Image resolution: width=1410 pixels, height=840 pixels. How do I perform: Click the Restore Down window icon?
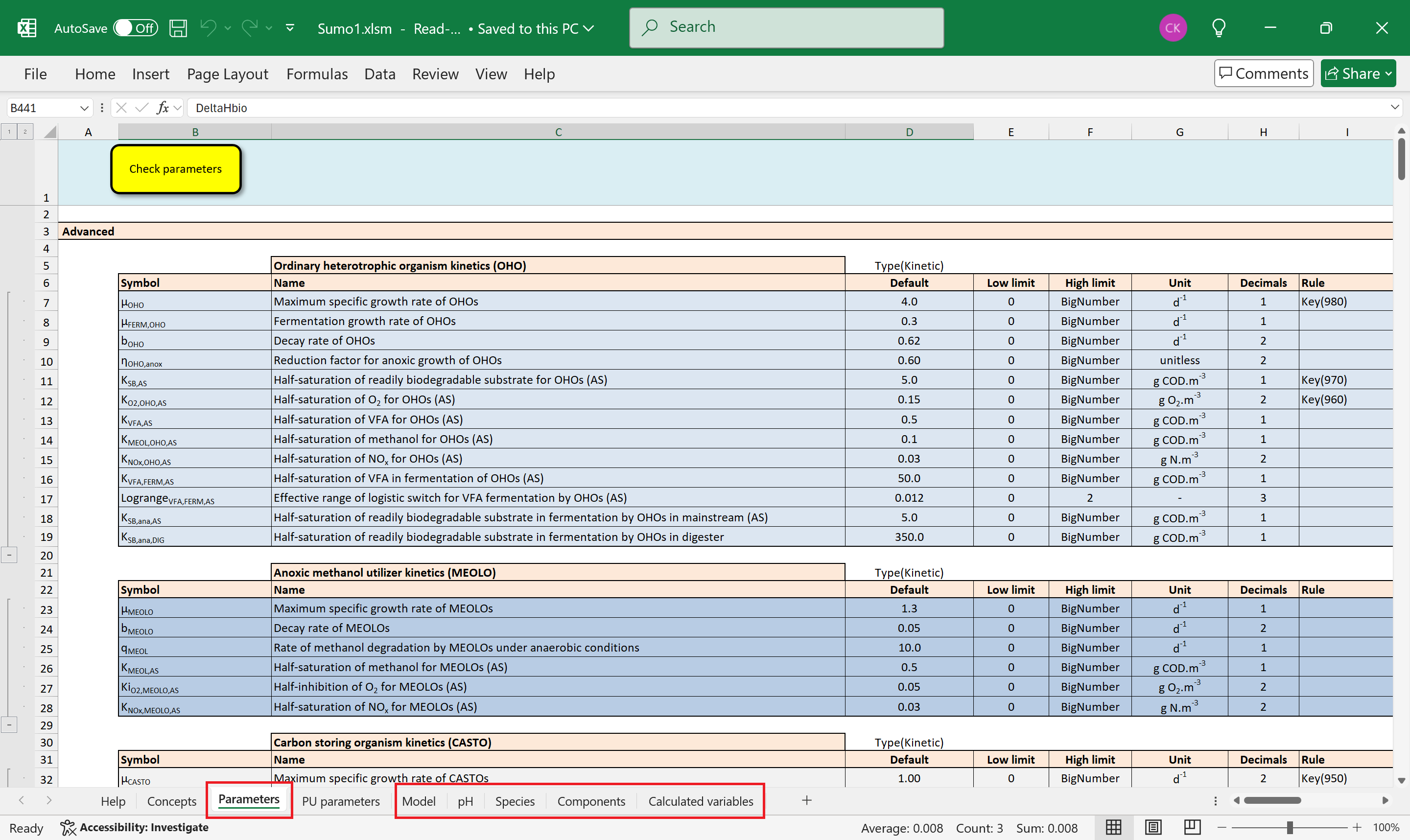(1326, 28)
